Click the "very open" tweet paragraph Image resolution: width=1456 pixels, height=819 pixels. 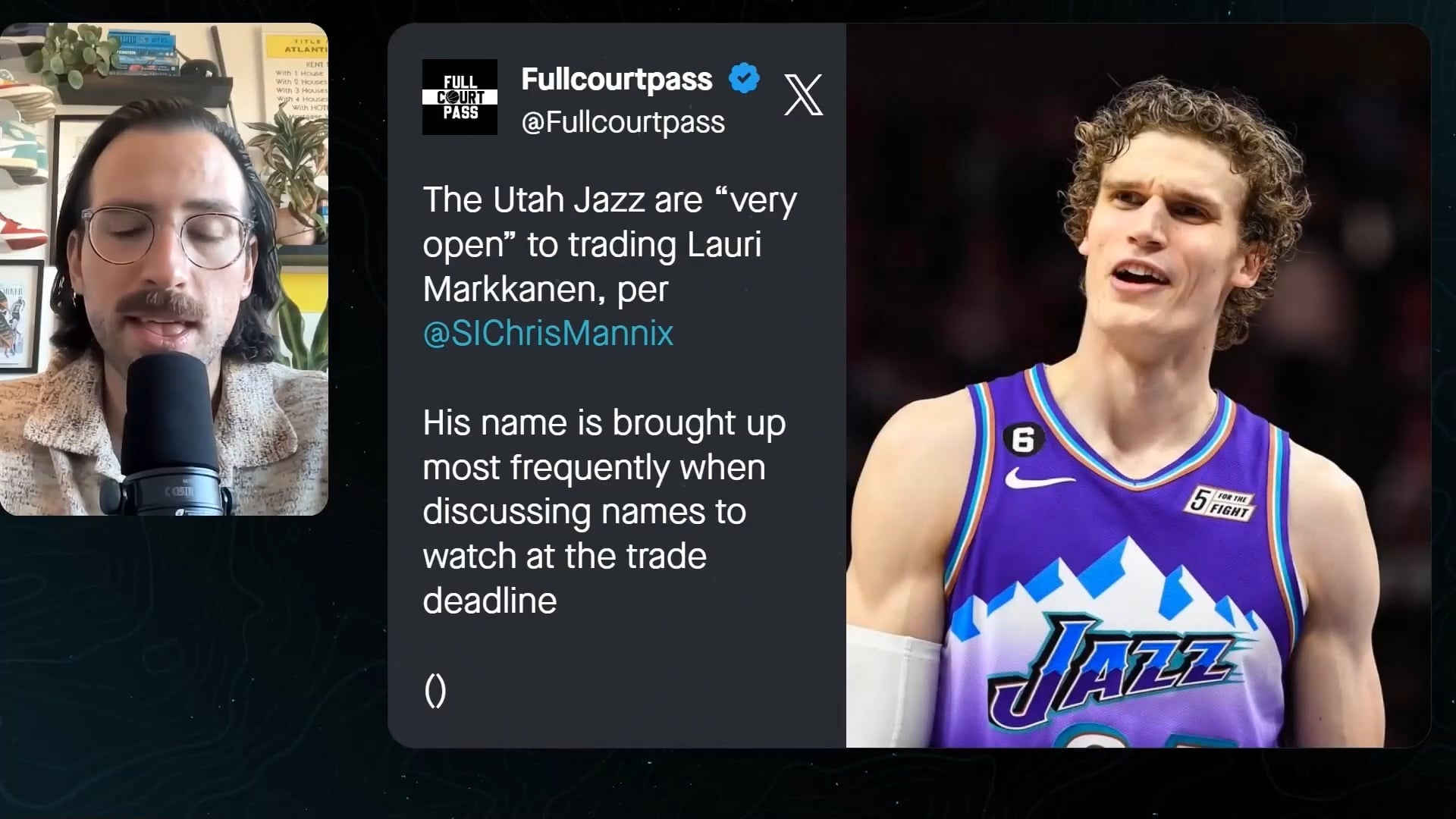click(610, 266)
